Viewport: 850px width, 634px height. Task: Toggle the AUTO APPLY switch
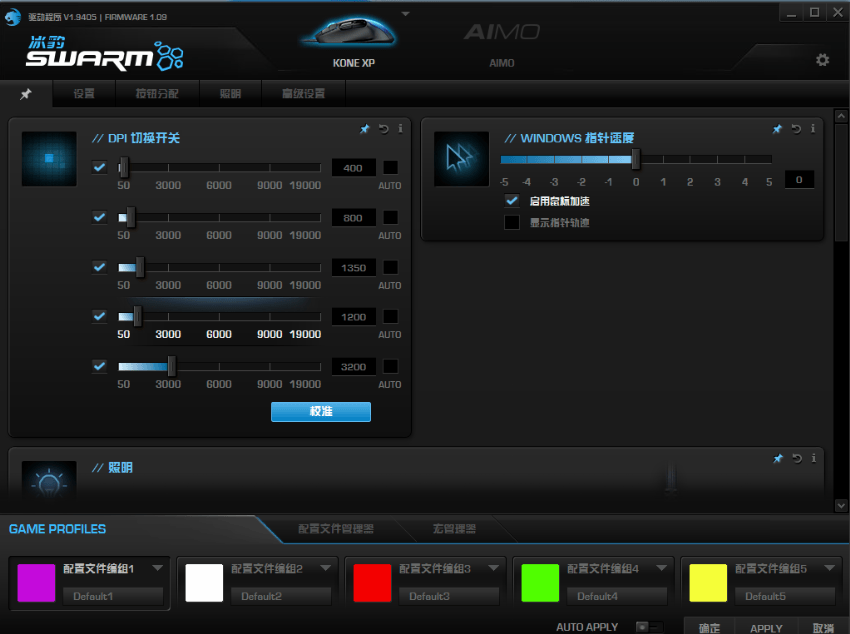coord(649,626)
